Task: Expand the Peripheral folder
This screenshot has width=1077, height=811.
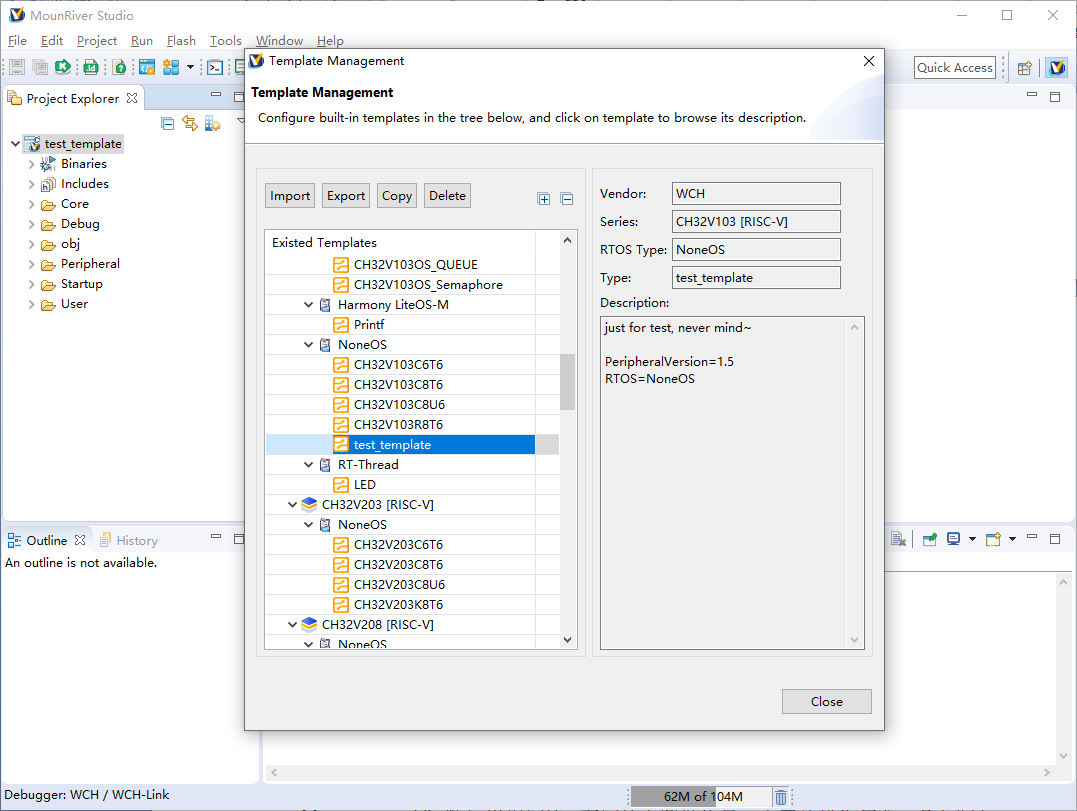Action: coord(31,264)
